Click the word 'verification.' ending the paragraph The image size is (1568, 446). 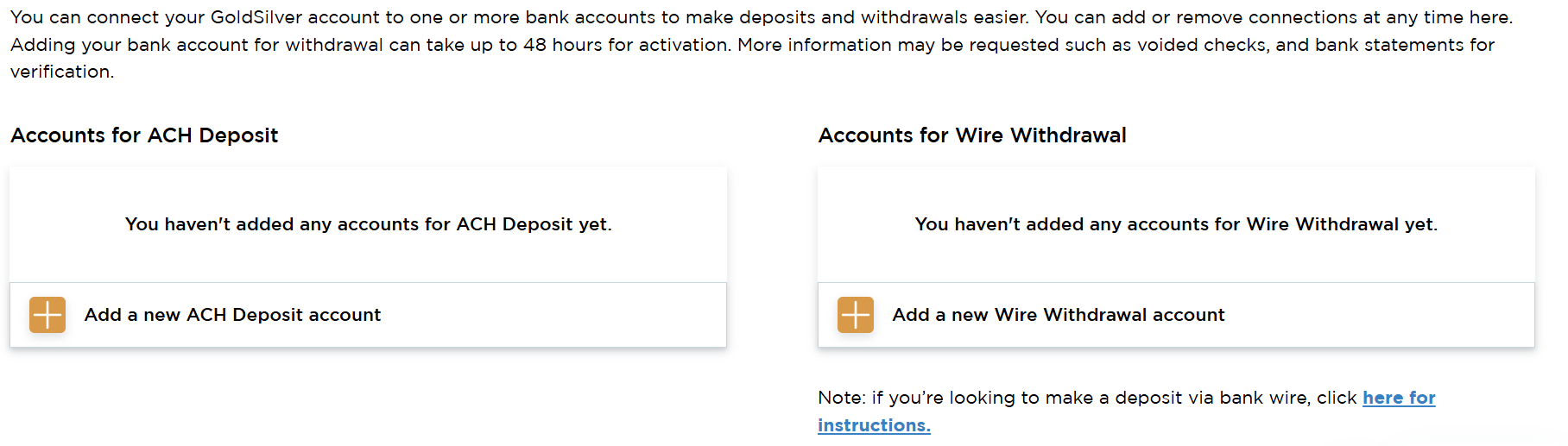(62, 72)
